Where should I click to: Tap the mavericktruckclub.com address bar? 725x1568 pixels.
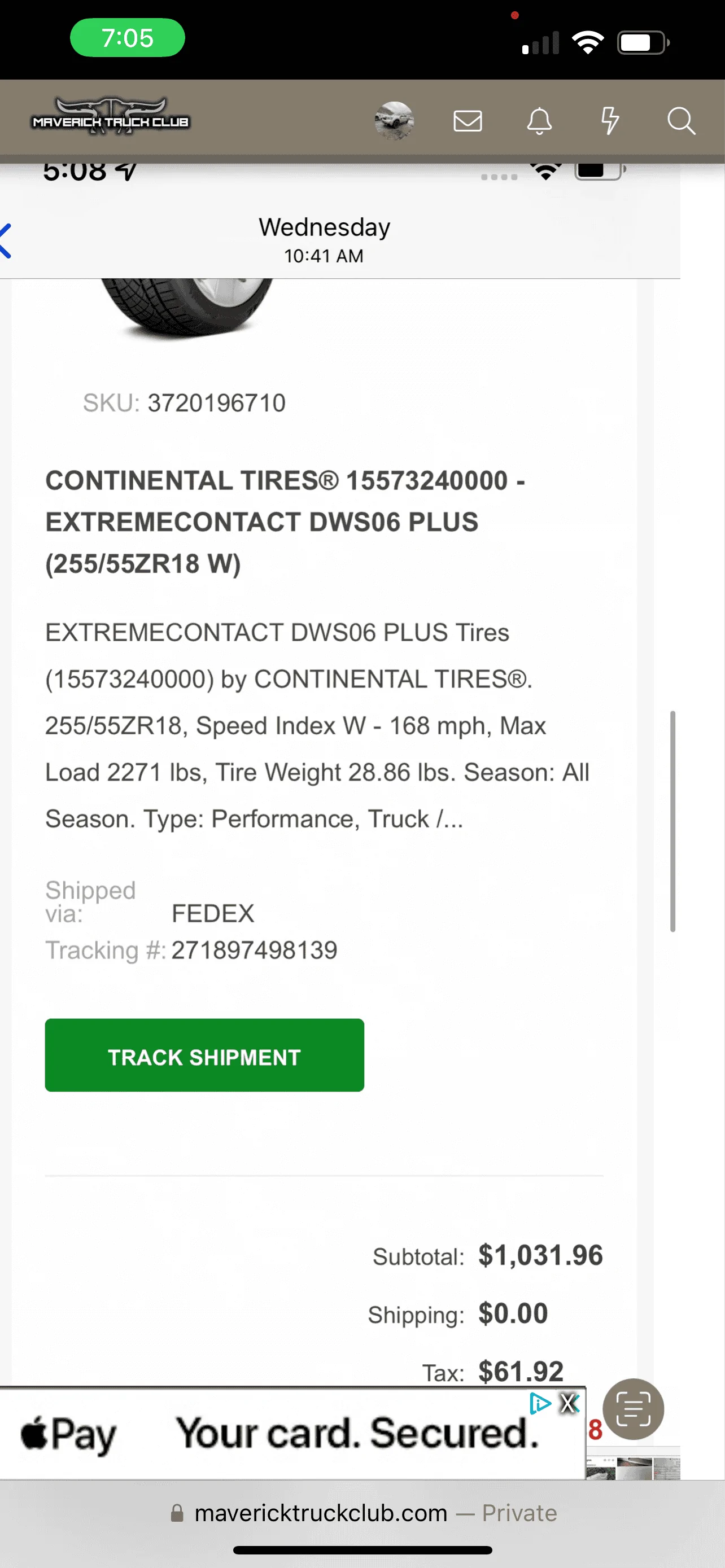[363, 1513]
